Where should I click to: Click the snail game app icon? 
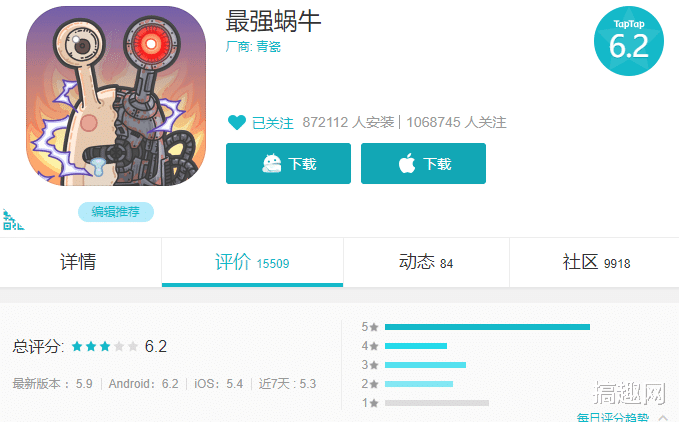(x=116, y=96)
